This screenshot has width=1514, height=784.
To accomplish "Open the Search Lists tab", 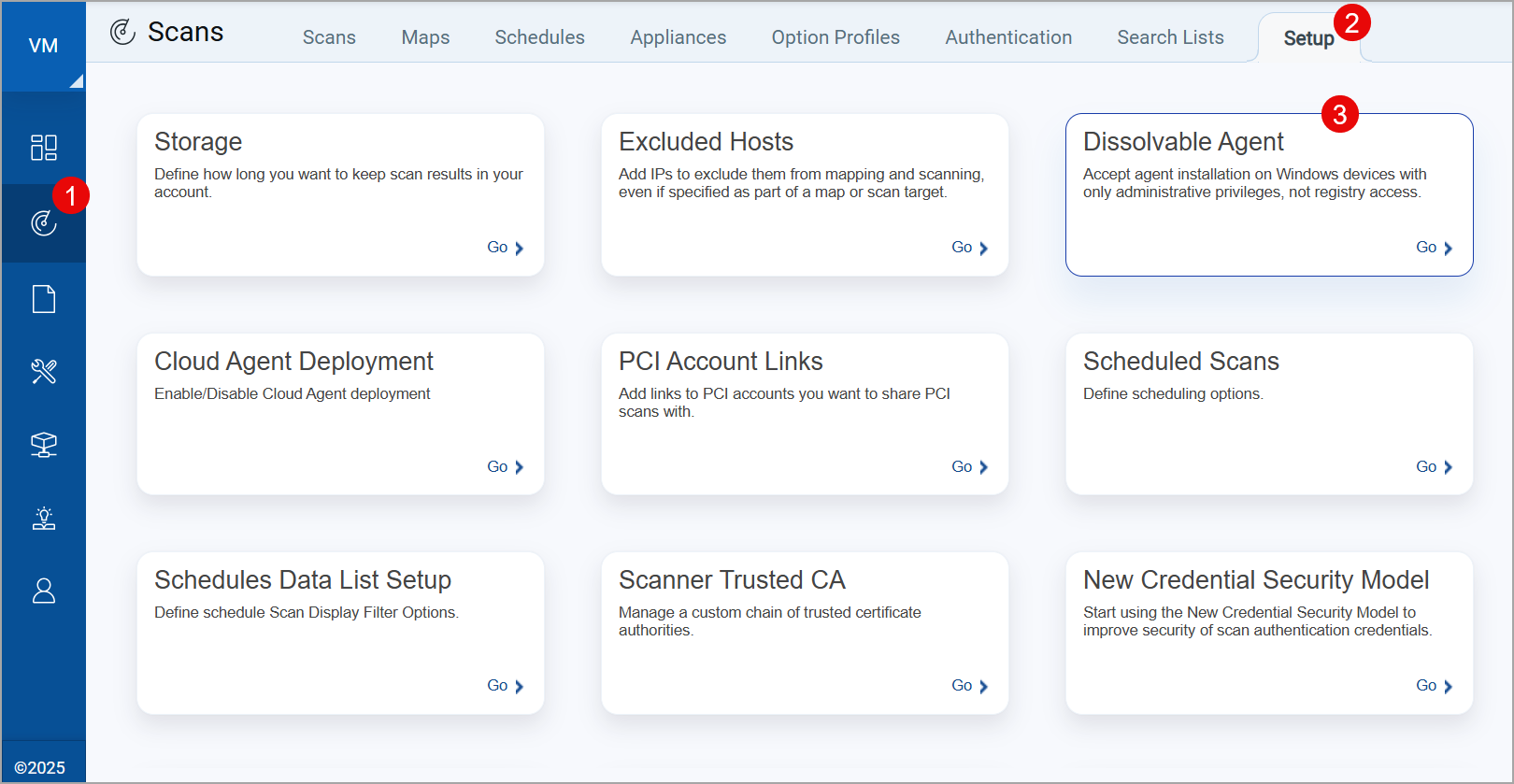I will tap(1170, 37).
